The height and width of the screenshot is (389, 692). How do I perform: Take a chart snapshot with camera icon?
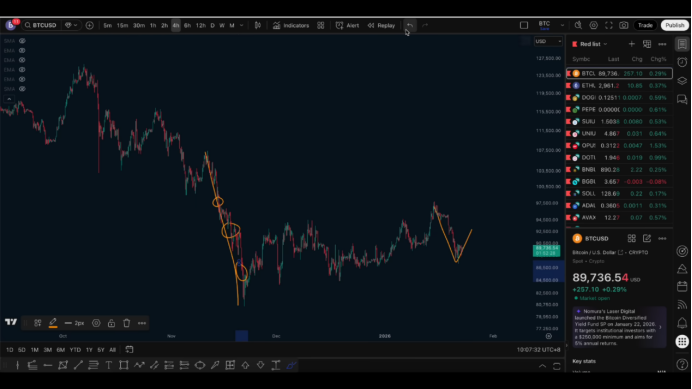pos(624,25)
